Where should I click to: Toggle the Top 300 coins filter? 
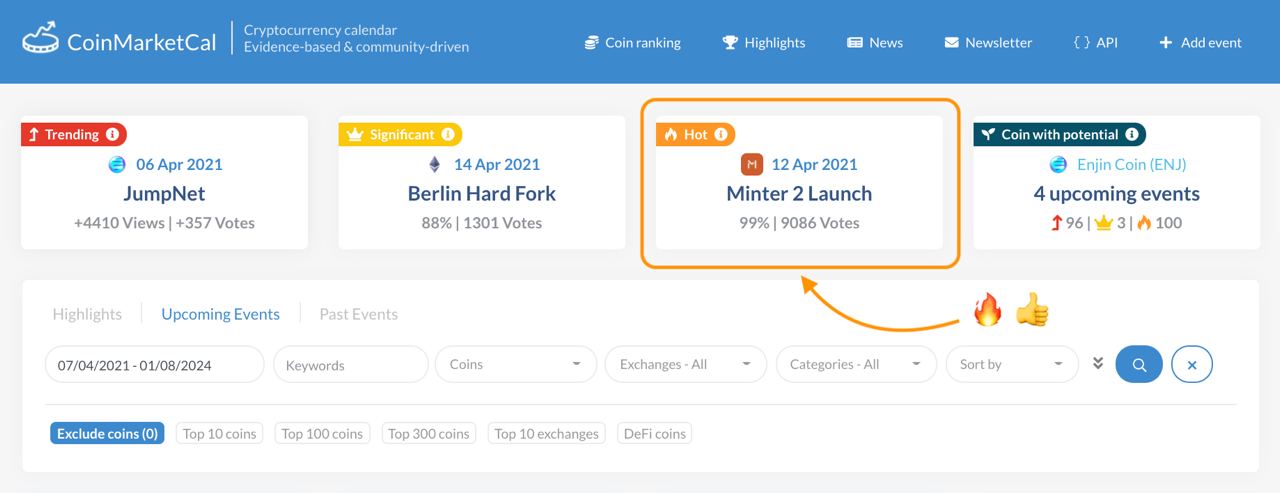[429, 433]
